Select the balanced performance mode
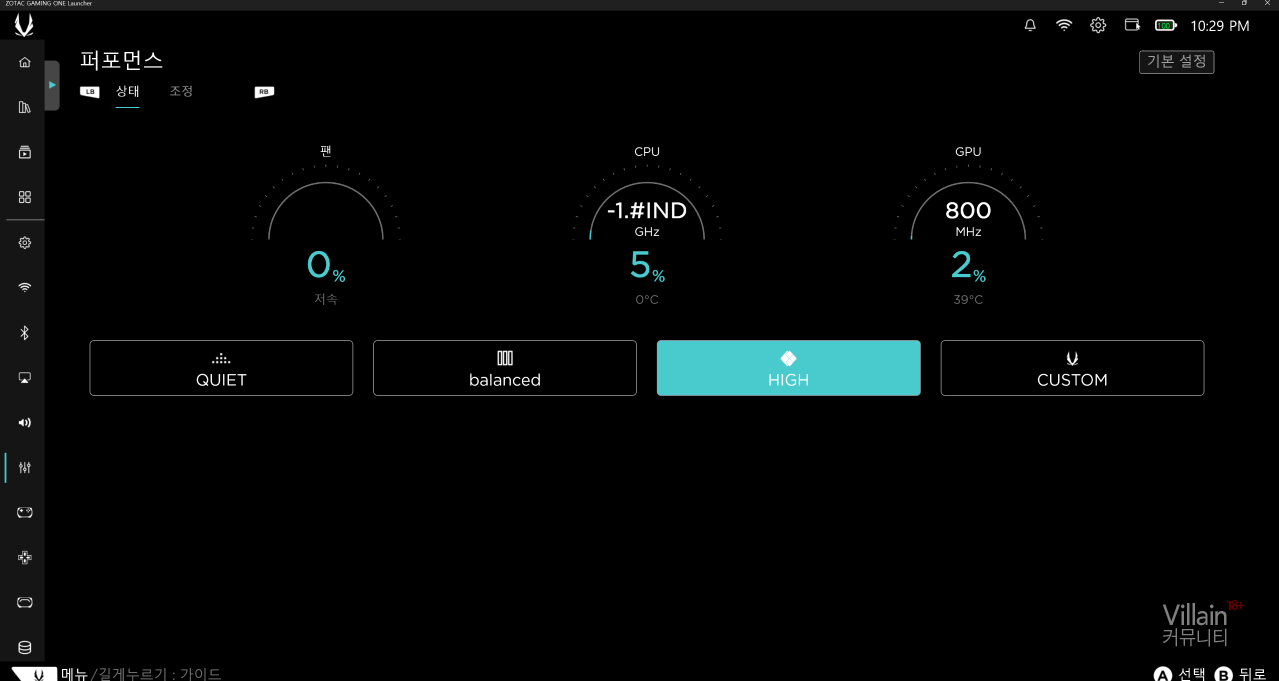This screenshot has width=1279, height=681. point(505,368)
